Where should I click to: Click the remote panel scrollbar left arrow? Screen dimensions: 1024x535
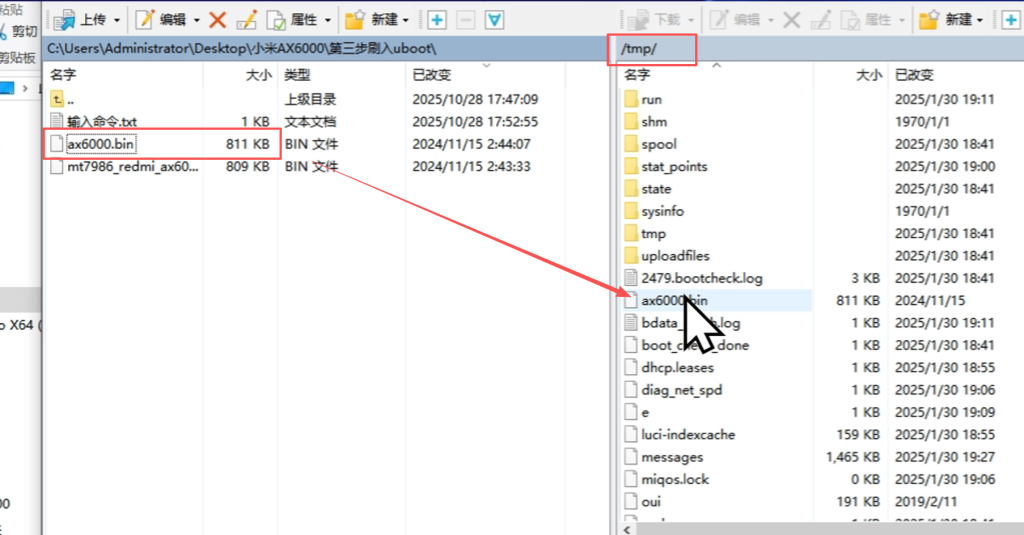point(627,529)
